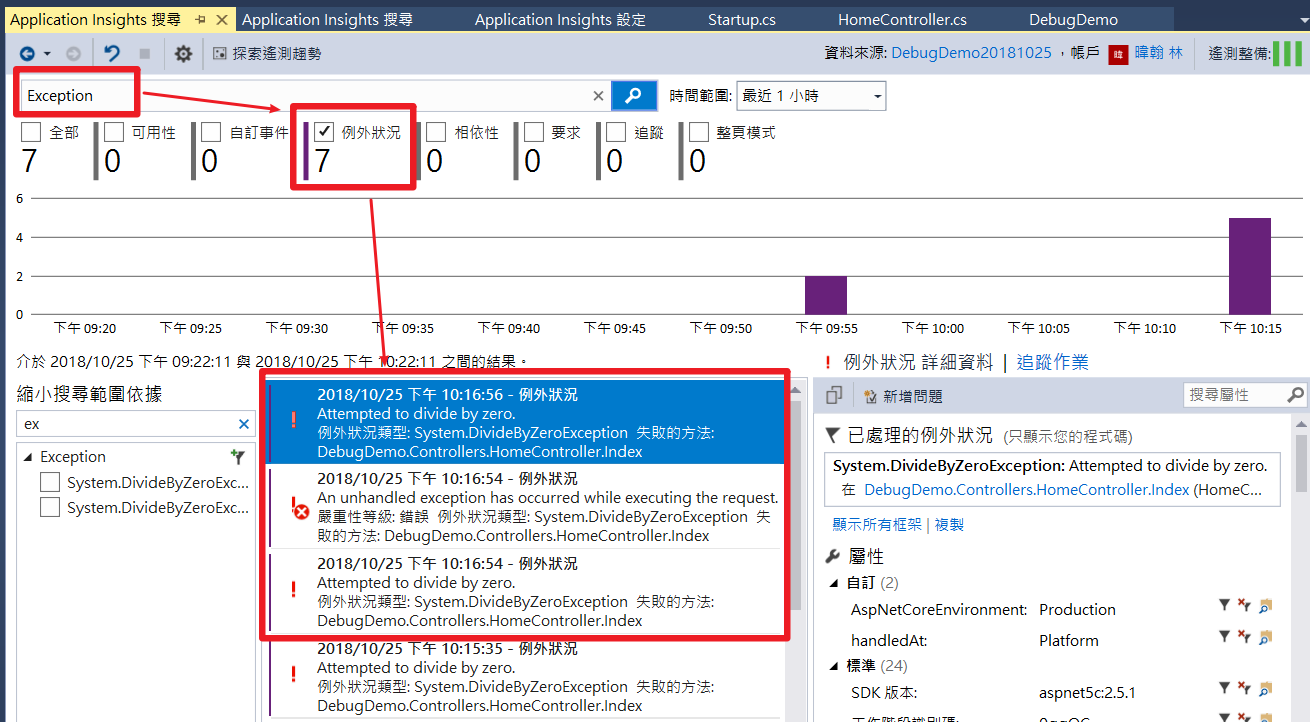This screenshot has height=722, width=1310.
Task: Click the magnifier icon in 搜尋屬性 box
Action: pos(1295,395)
